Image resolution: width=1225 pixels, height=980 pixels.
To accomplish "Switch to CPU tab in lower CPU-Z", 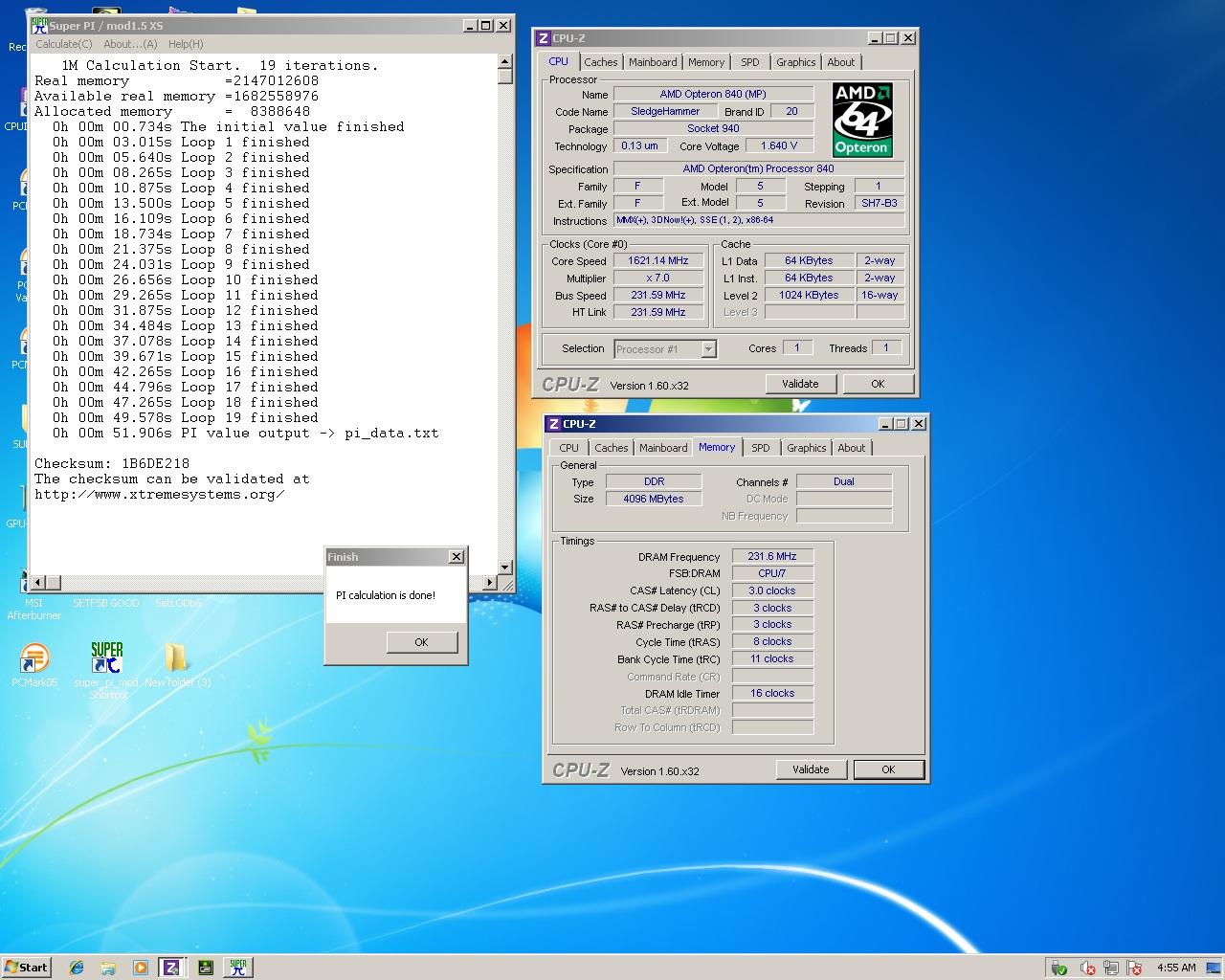I will (x=569, y=448).
